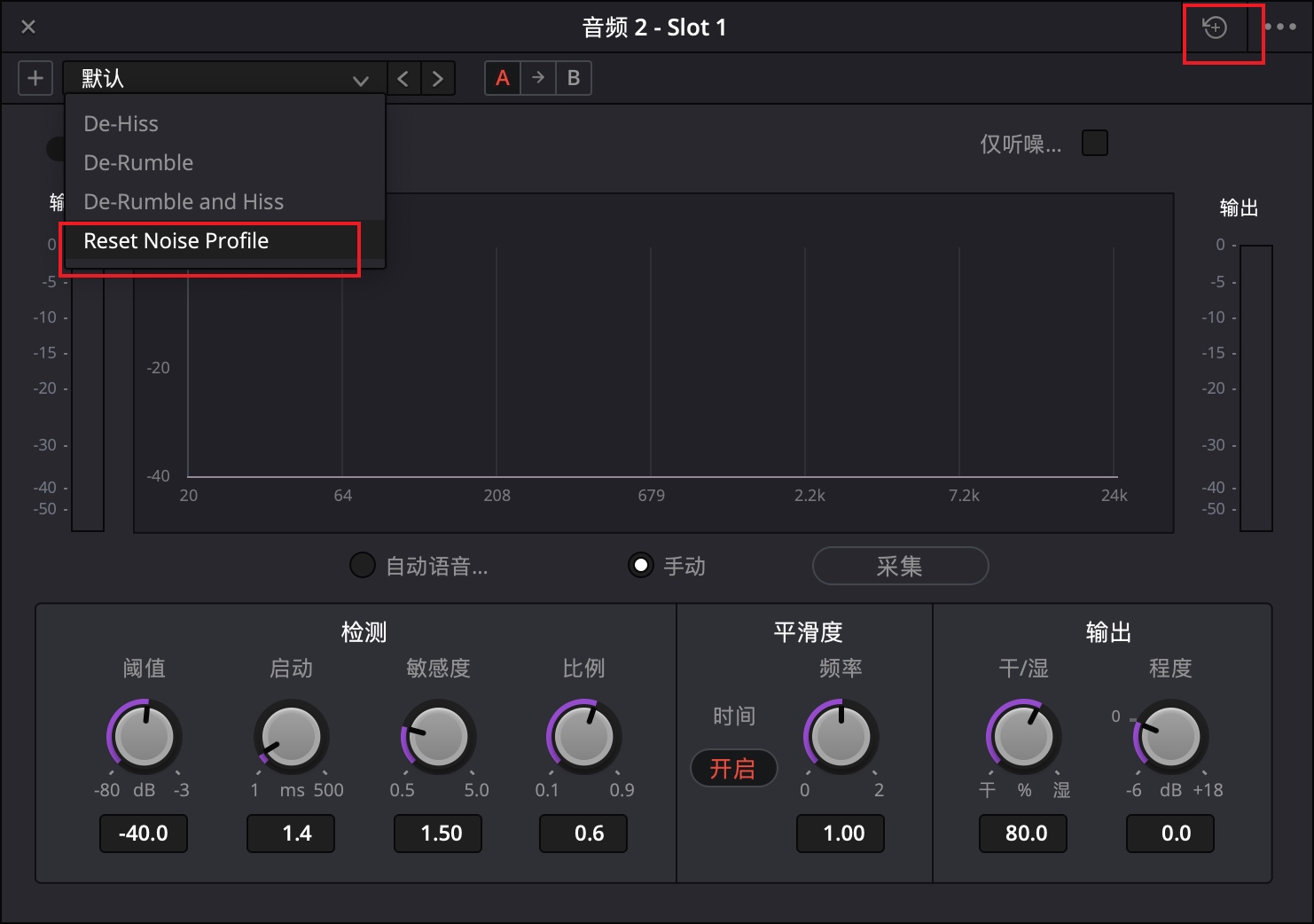The image size is (1314, 924).
Task: Toggle the 开启 time smoothing button
Action: 733,768
